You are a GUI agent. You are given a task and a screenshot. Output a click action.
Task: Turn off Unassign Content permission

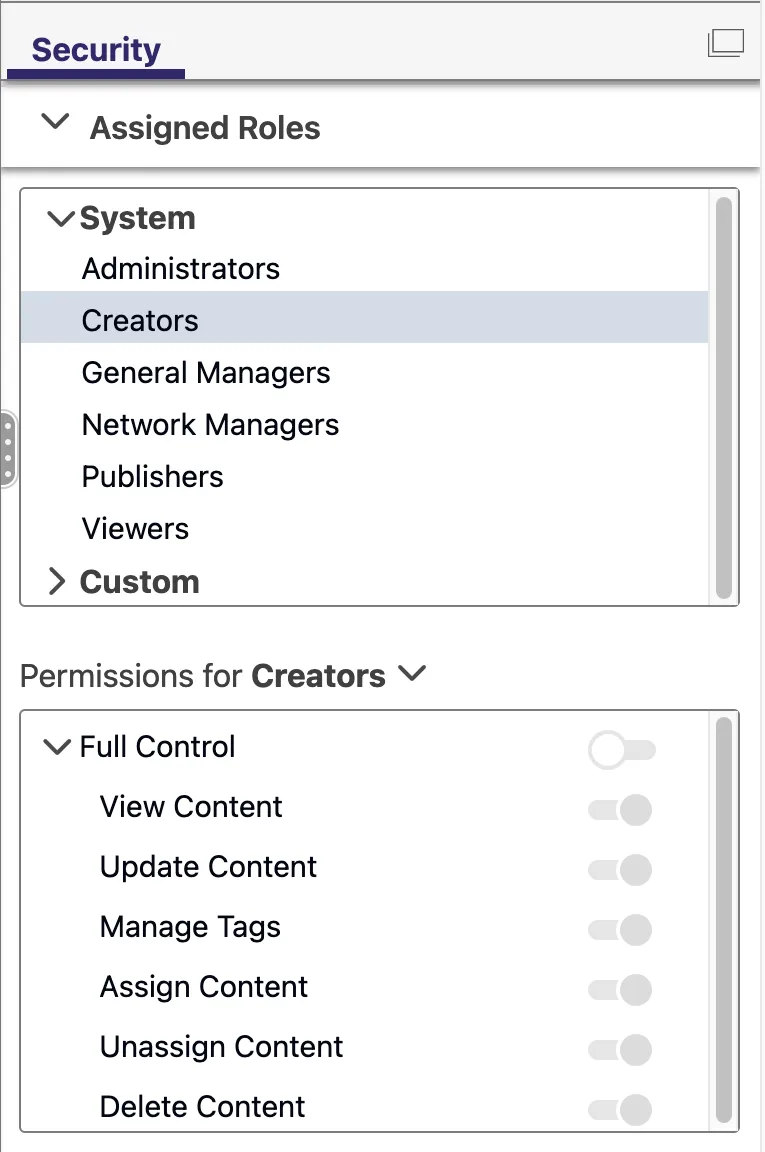point(620,1050)
